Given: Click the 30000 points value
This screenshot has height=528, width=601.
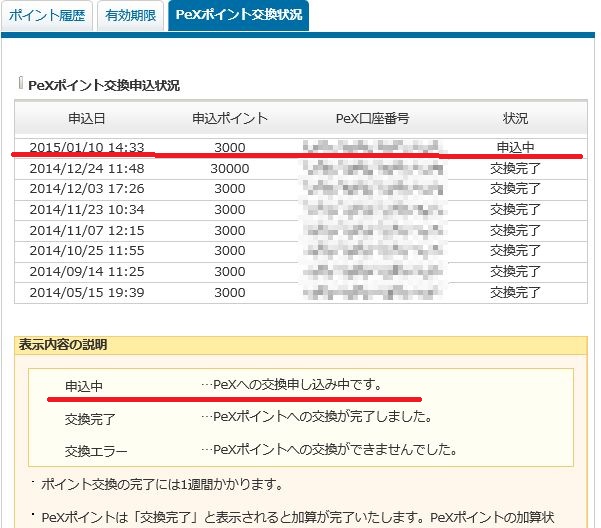Looking at the screenshot, I should tap(230, 169).
